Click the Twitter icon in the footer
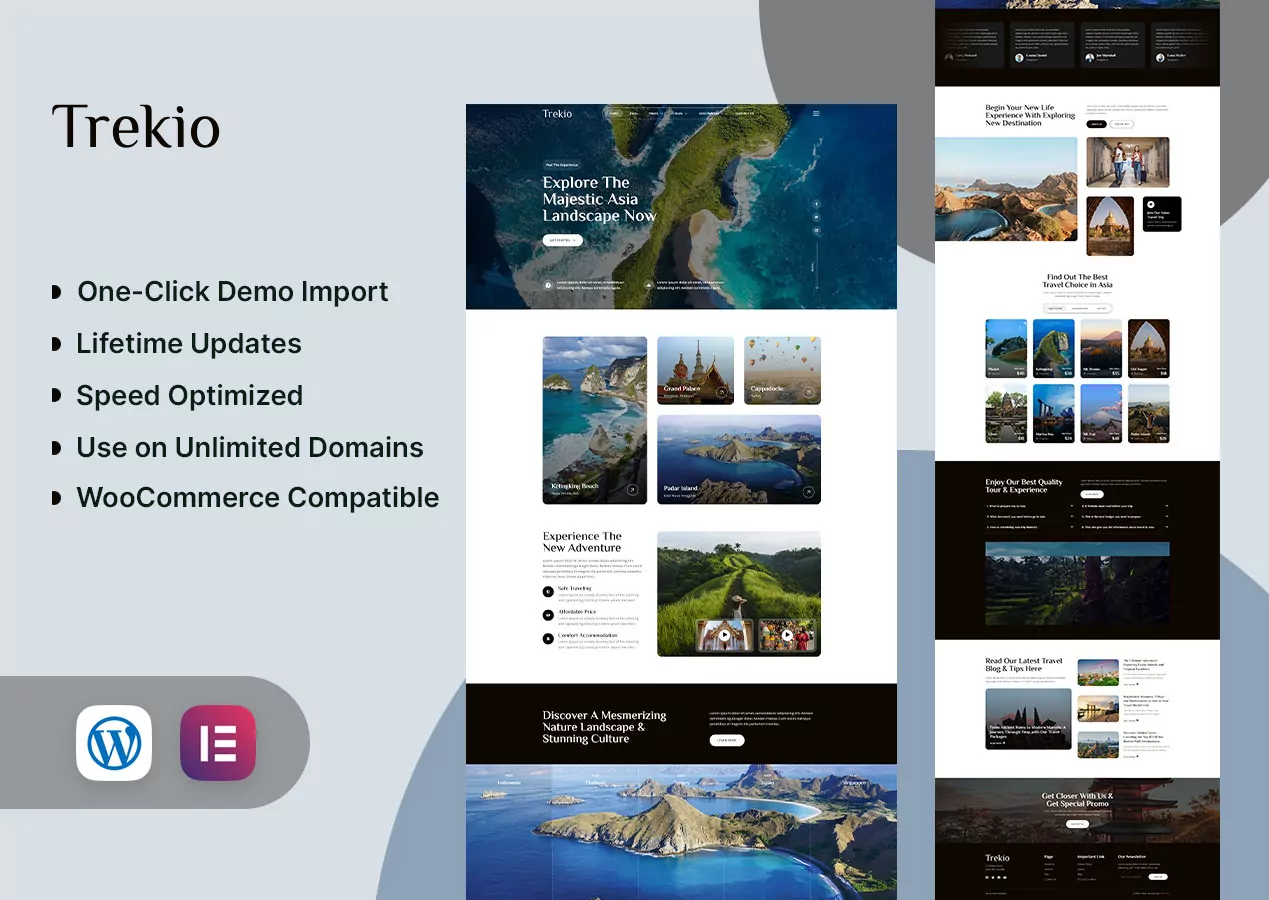The image size is (1269, 900). click(993, 878)
